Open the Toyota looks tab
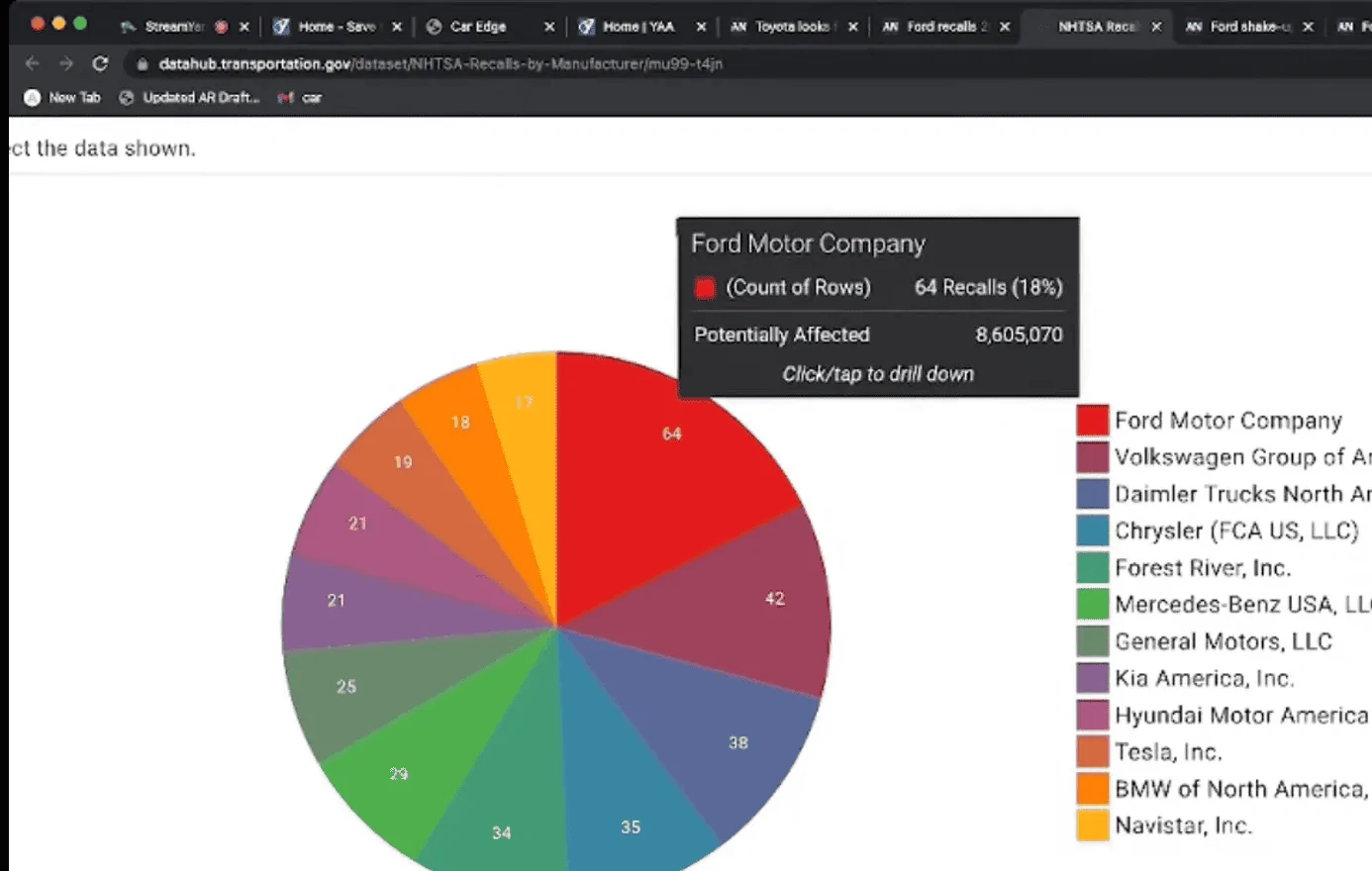 tap(794, 27)
